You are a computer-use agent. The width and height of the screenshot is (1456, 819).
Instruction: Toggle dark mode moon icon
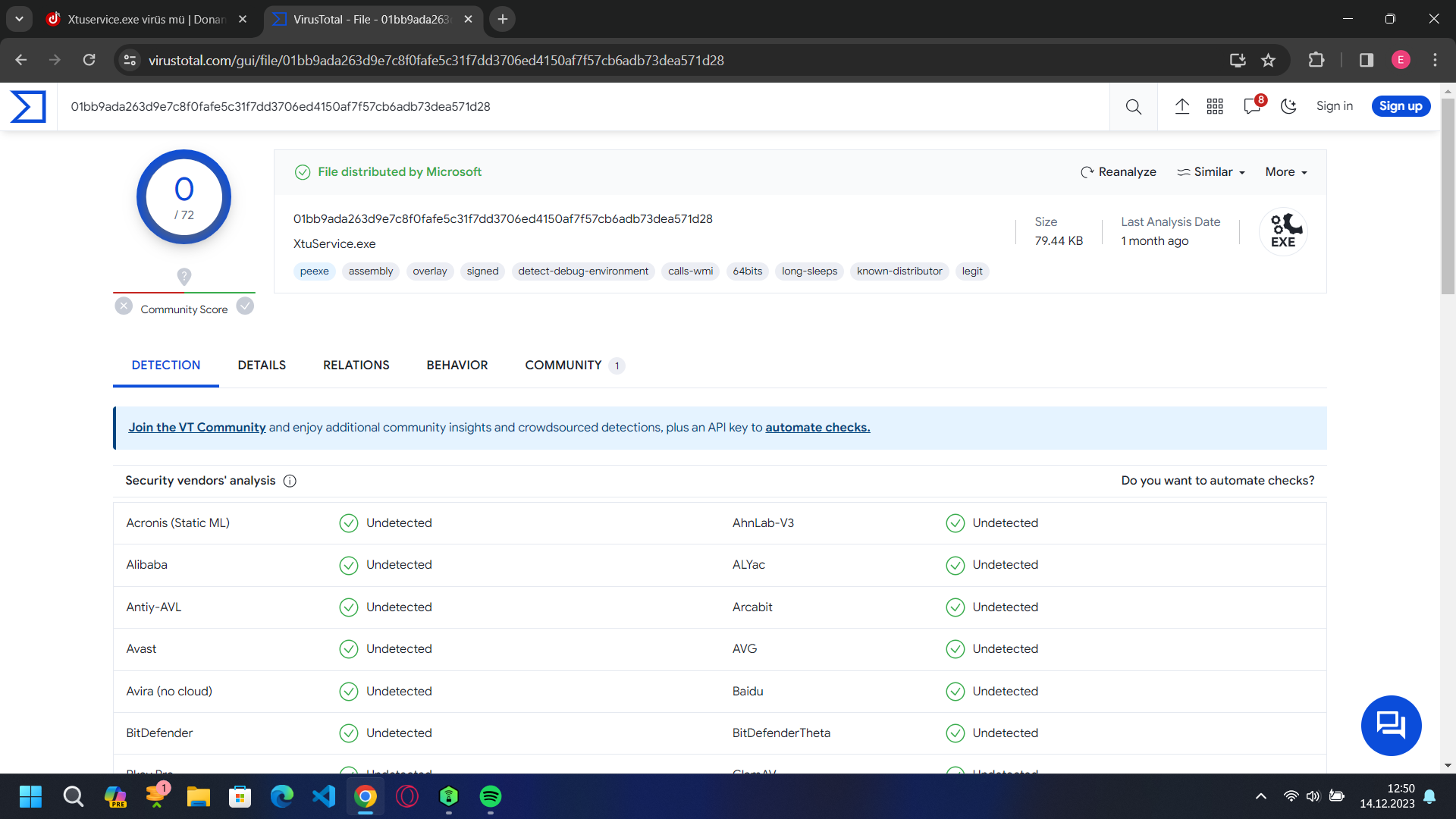point(1288,106)
